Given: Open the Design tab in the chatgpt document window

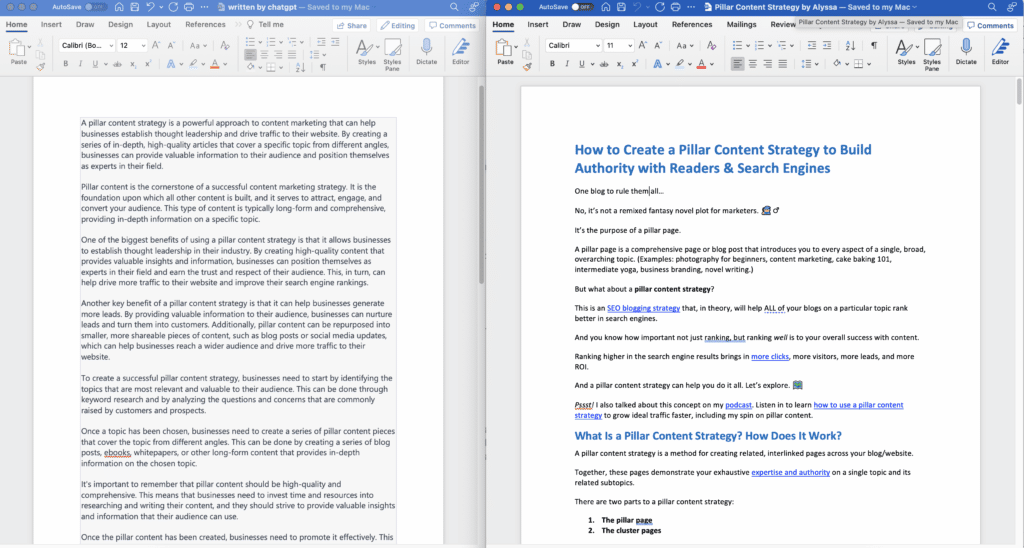Looking at the screenshot, I should 120,24.
